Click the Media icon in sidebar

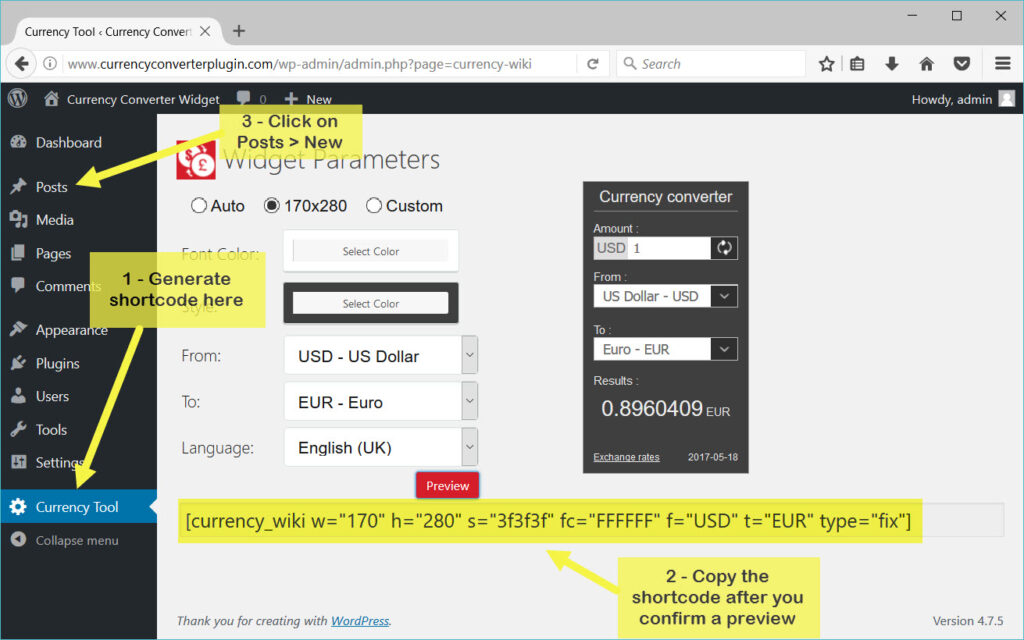point(18,219)
